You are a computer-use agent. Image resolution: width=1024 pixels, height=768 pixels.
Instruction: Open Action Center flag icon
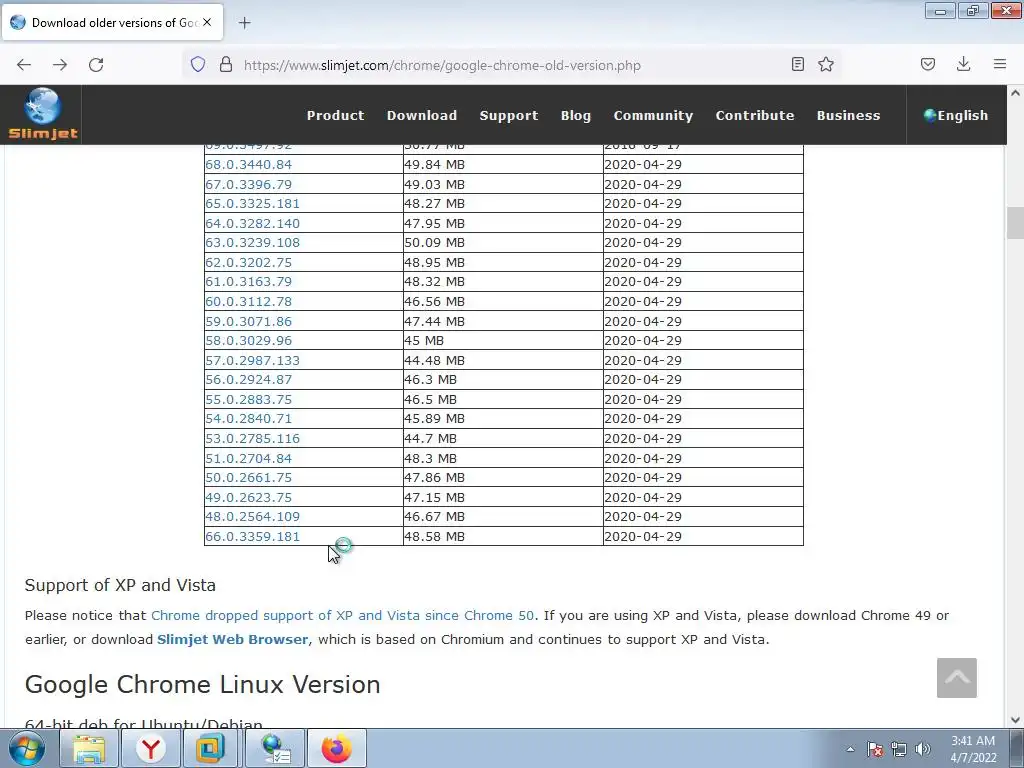click(875, 749)
